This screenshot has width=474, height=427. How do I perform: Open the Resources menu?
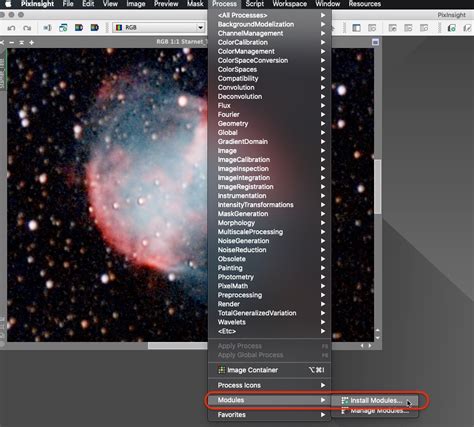(x=365, y=4)
